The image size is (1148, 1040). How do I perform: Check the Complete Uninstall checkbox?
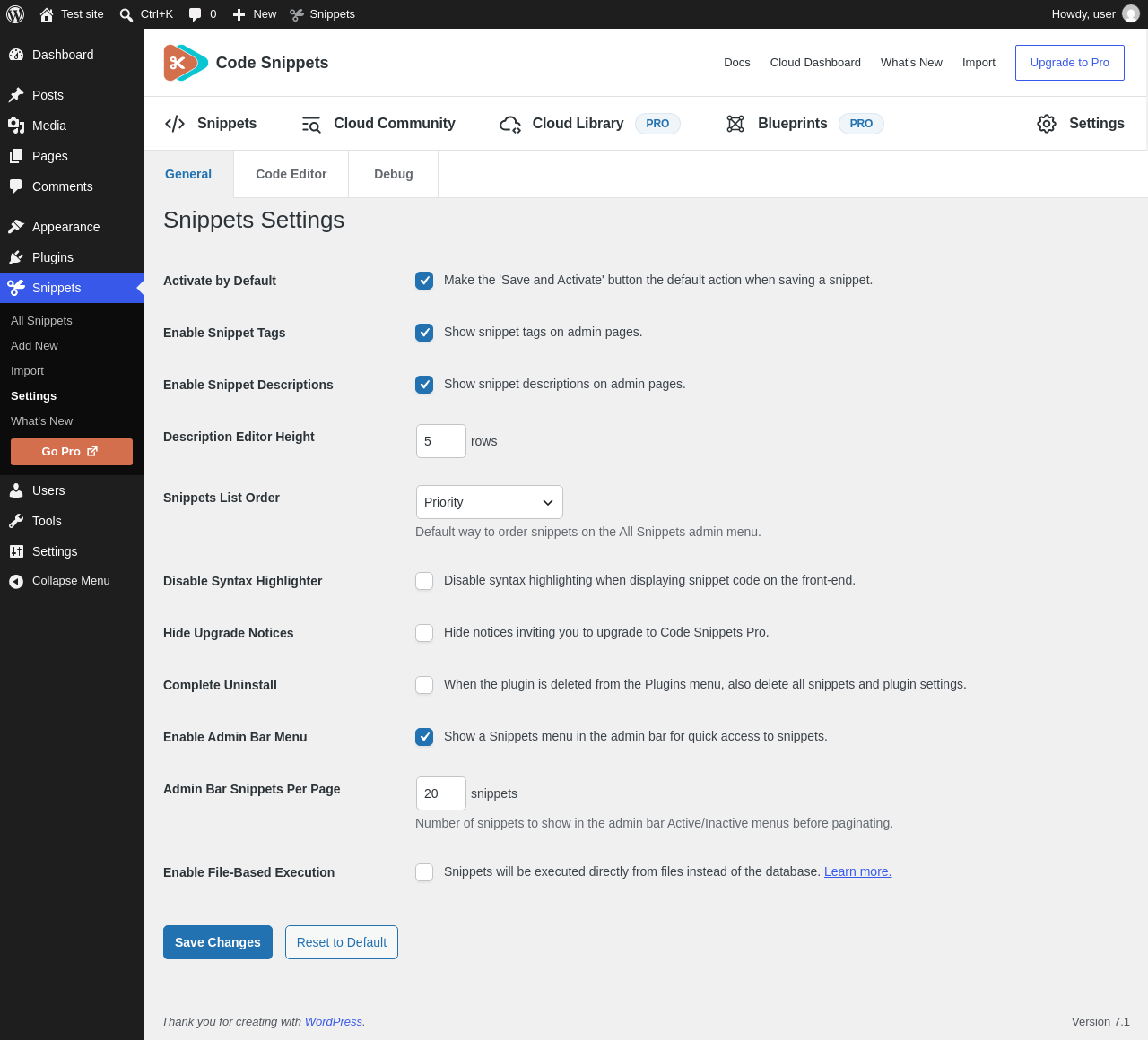pos(424,685)
